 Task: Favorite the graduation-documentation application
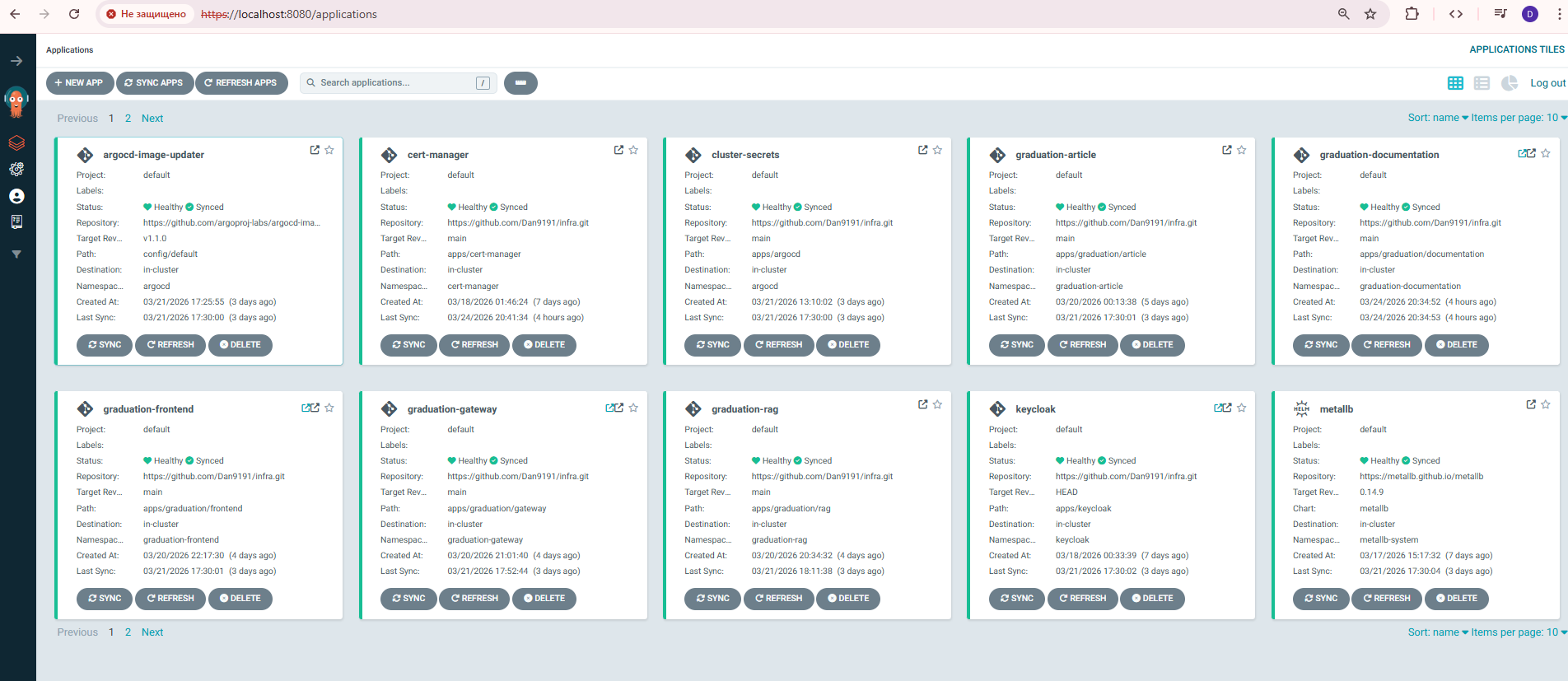click(1546, 153)
